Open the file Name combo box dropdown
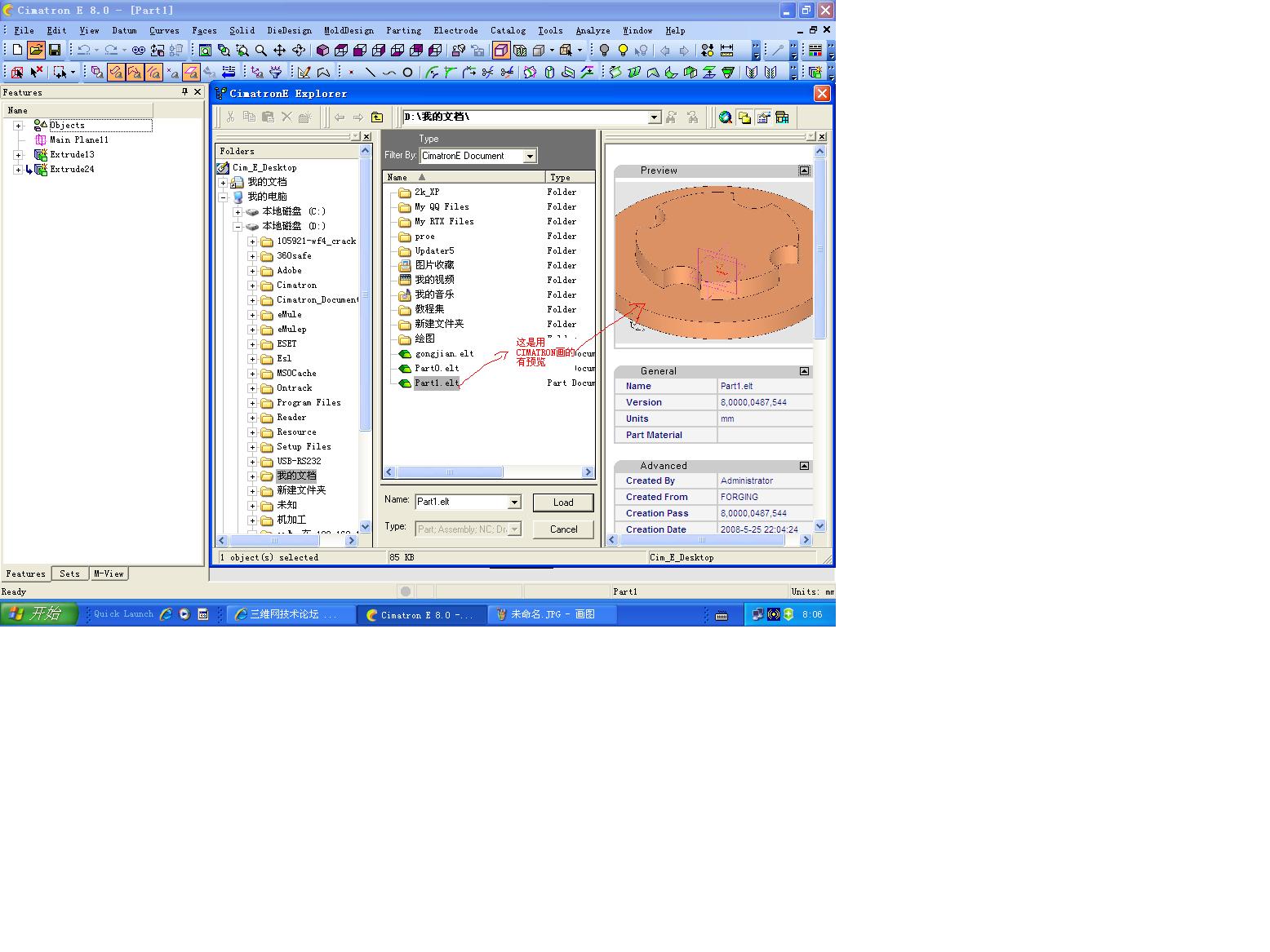The width and height of the screenshot is (1270, 952). pos(514,503)
